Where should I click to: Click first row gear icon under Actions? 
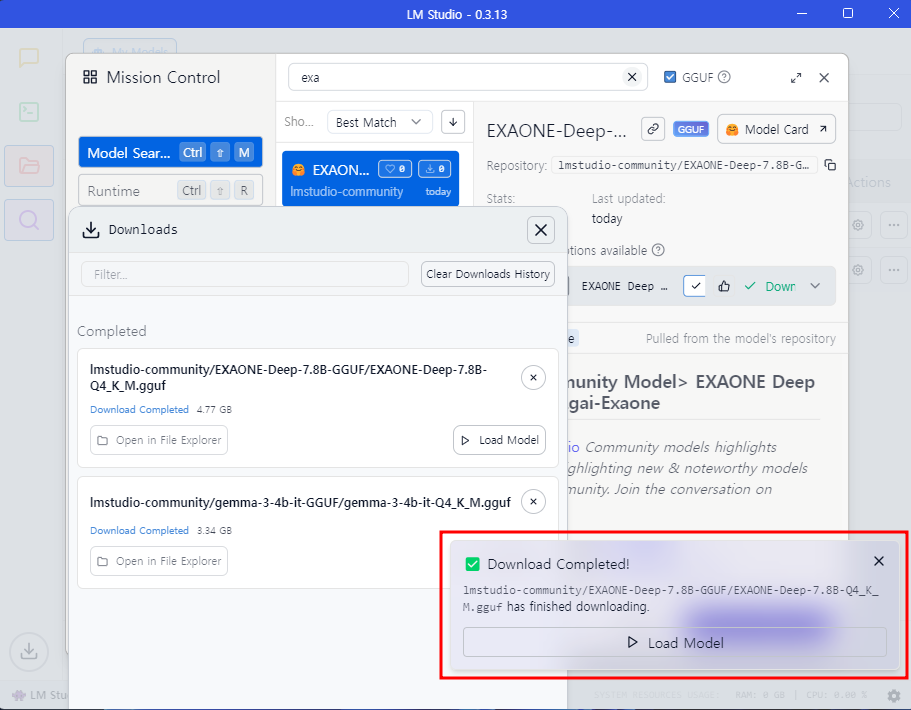point(858,225)
